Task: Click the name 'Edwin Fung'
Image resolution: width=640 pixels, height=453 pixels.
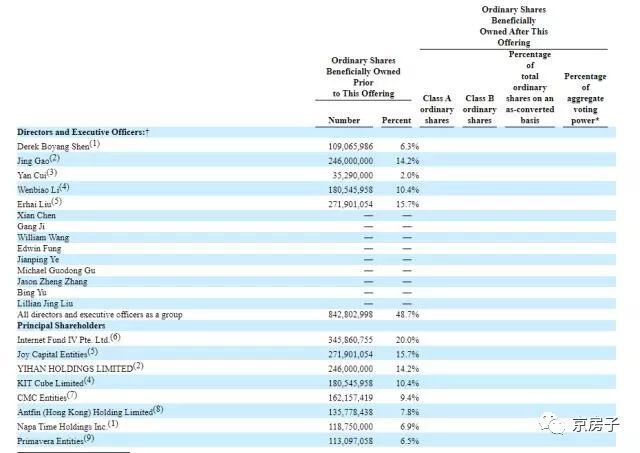Action: [39, 249]
